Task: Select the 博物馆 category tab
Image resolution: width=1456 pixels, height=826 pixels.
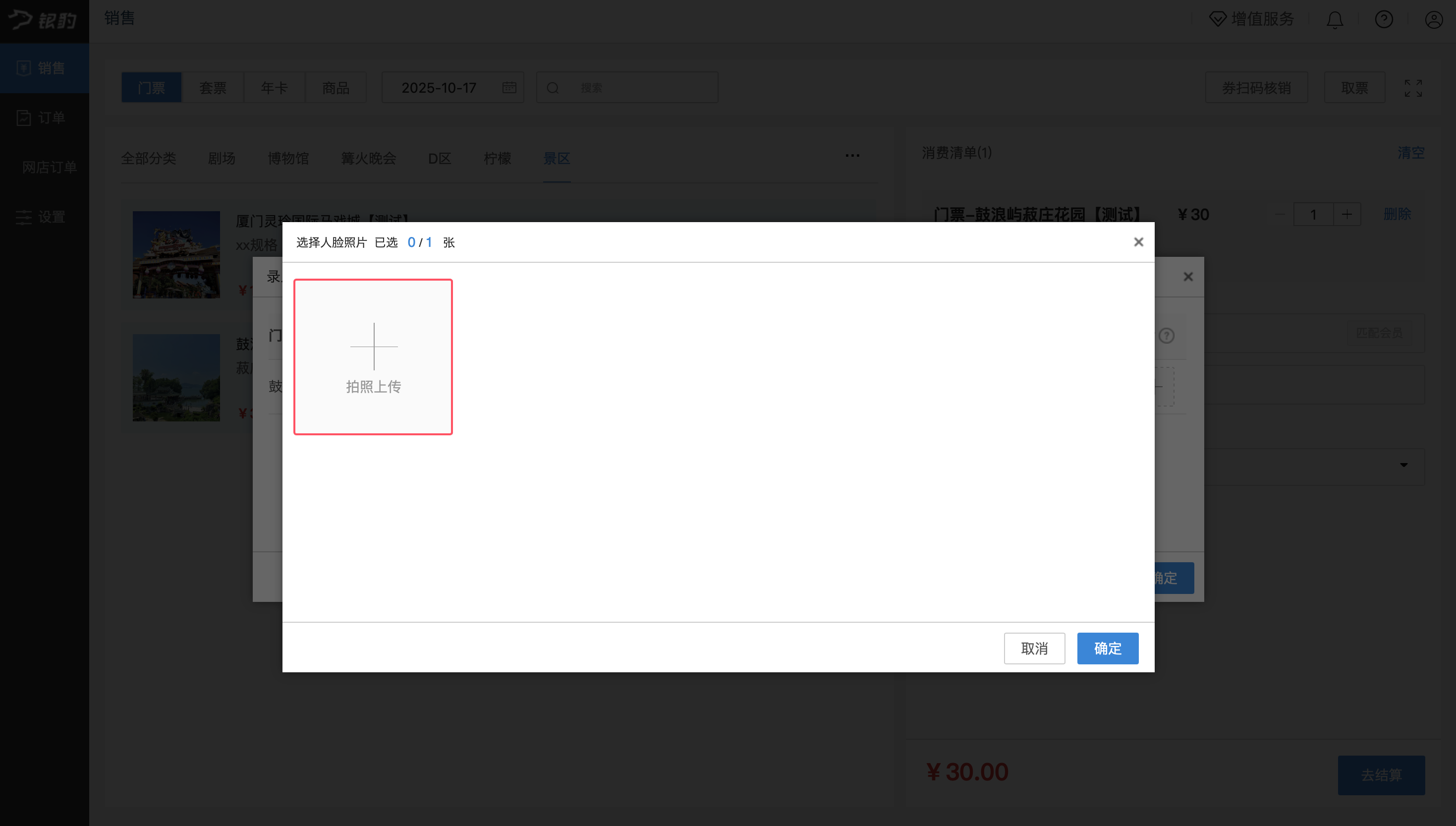Action: tap(288, 158)
